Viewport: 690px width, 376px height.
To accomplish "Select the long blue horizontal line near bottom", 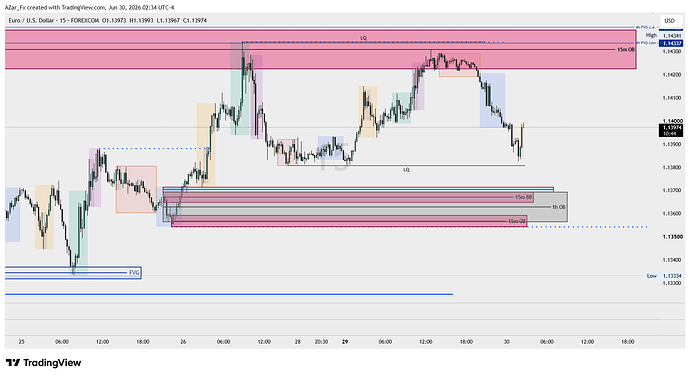I will tap(229, 294).
